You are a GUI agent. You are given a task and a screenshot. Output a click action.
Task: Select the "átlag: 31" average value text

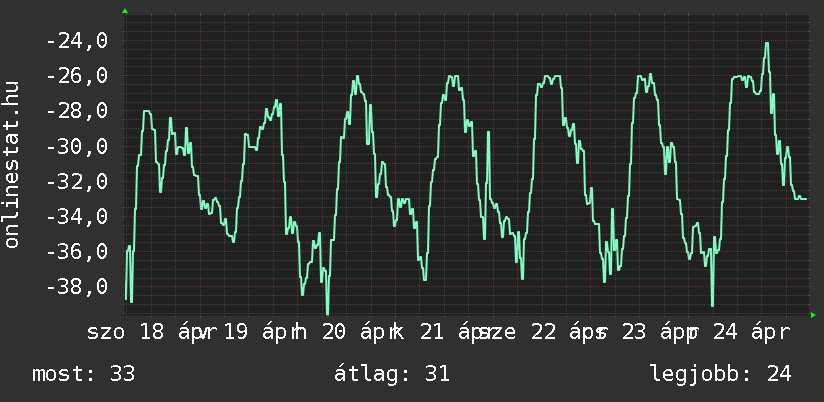pyautogui.click(x=394, y=374)
